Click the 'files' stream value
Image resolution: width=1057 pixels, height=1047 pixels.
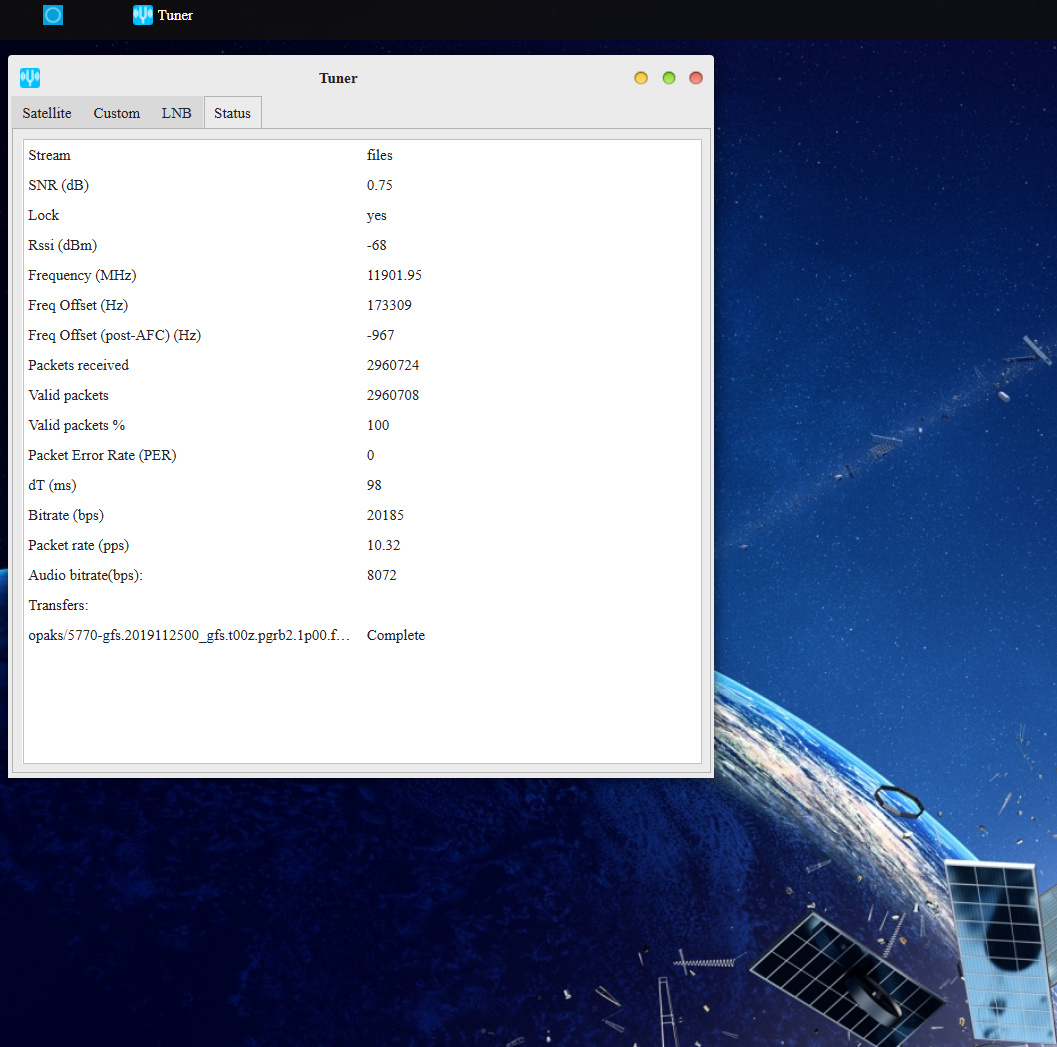pyautogui.click(x=380, y=155)
